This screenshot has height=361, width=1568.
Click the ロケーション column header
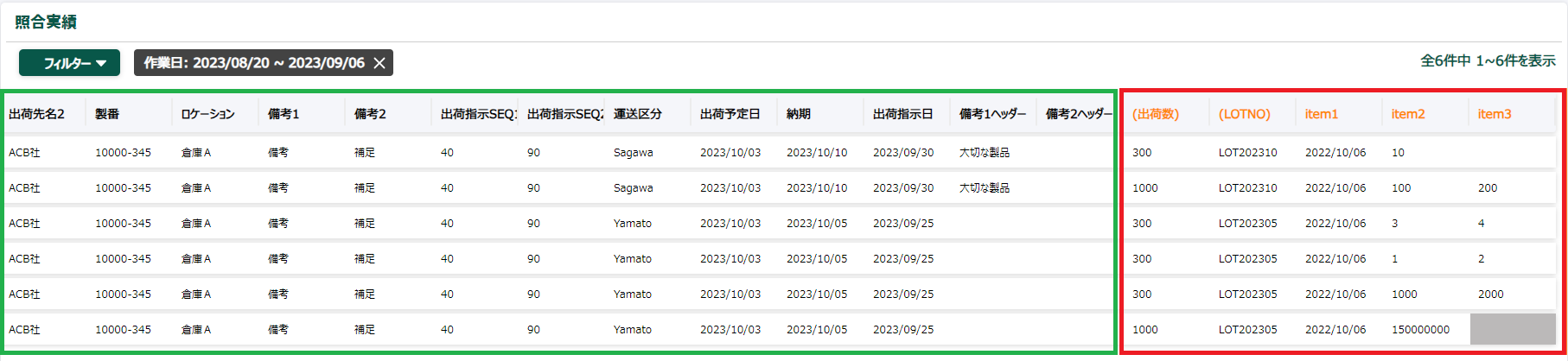207,114
